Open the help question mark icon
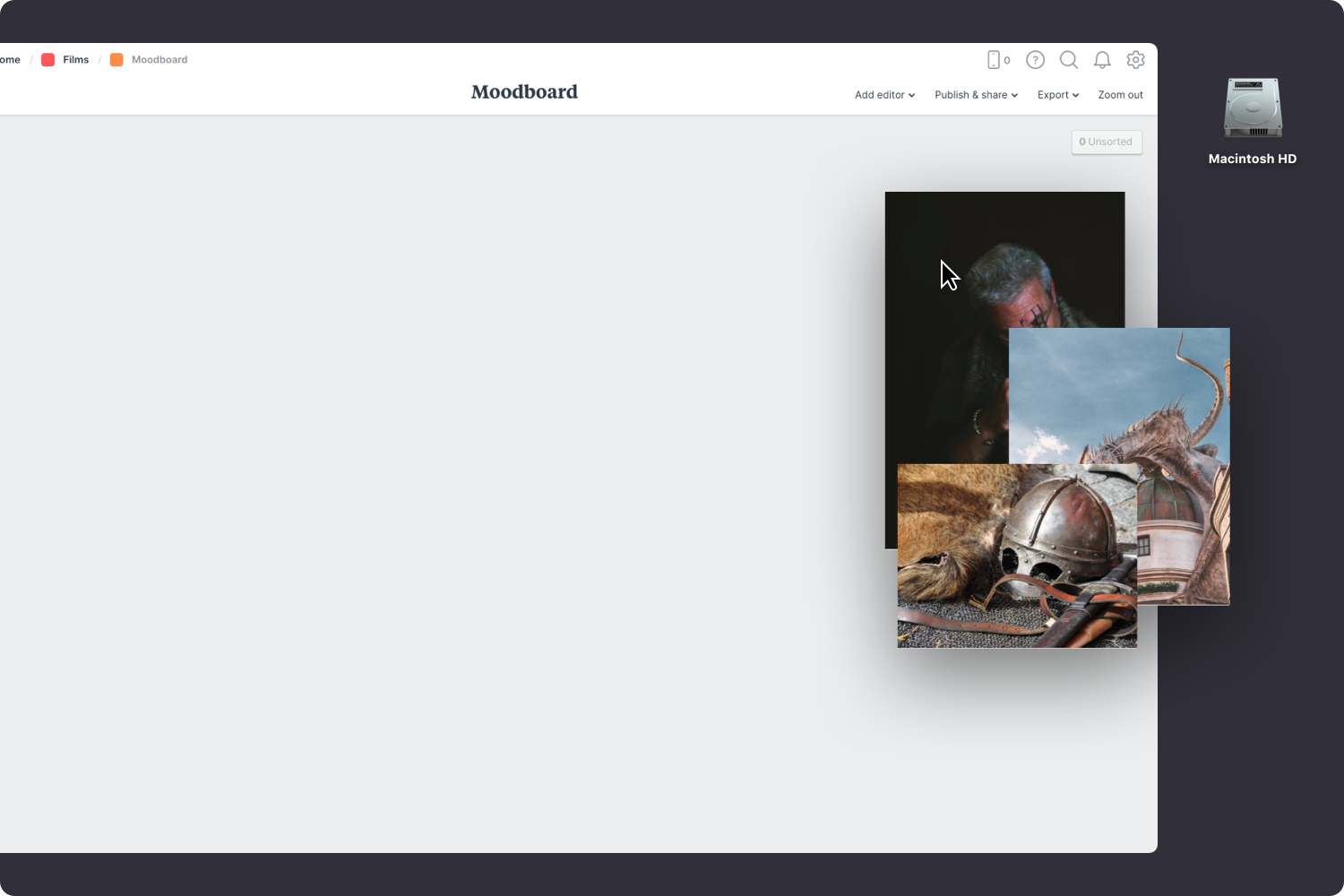This screenshot has height=896, width=1344. (x=1035, y=59)
